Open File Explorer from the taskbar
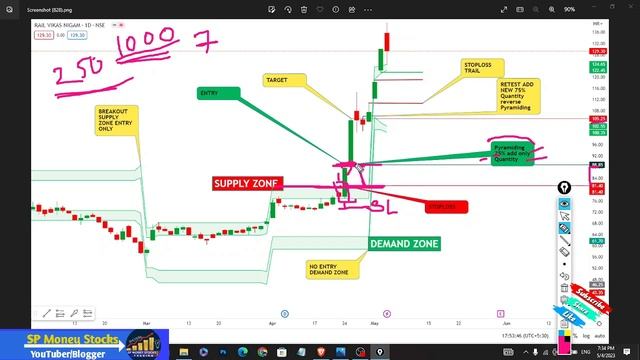This screenshot has height=360, width=640. point(184,352)
